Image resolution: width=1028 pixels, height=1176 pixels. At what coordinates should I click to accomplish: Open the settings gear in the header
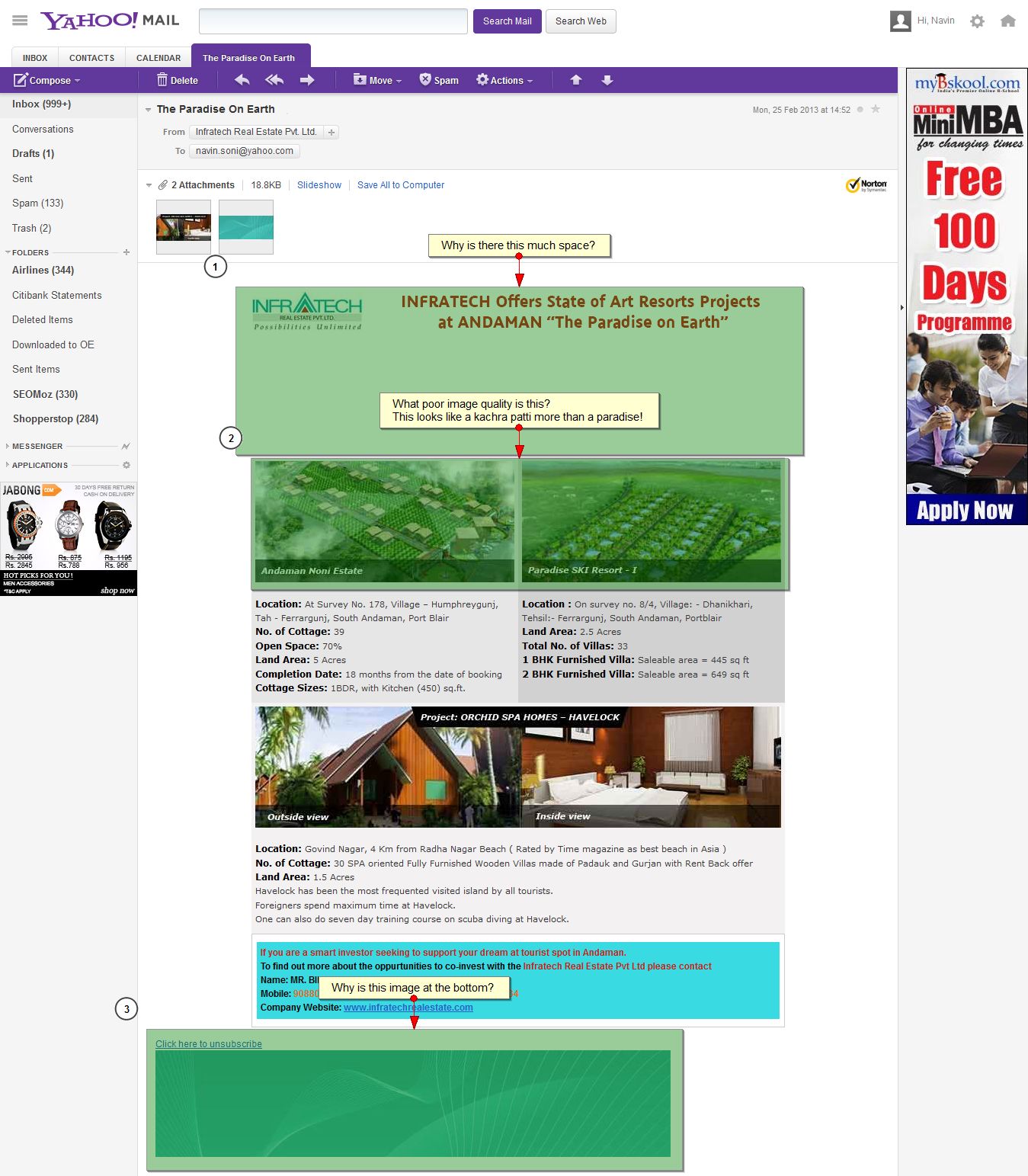pos(977,21)
